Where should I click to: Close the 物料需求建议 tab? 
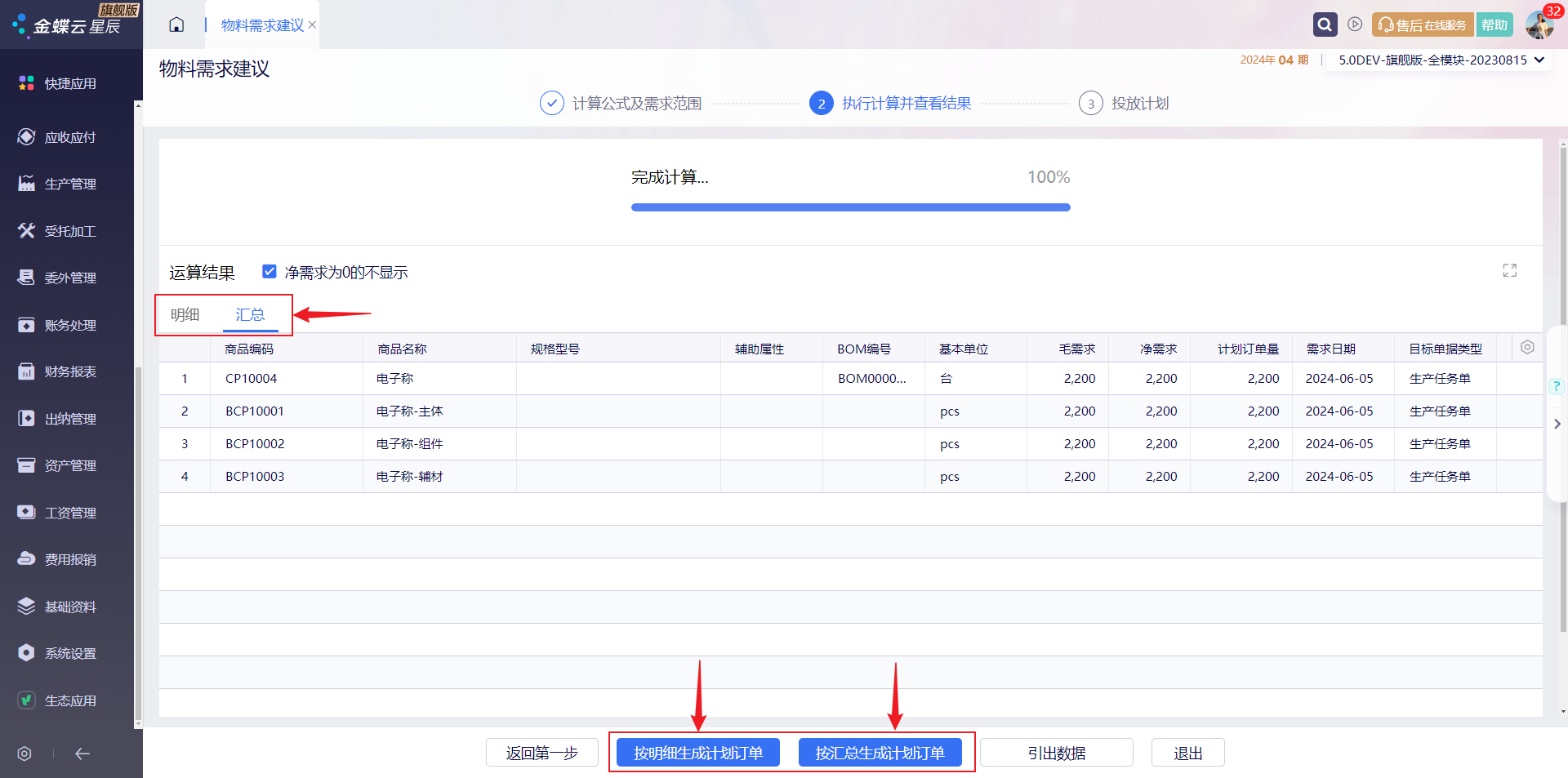(312, 25)
